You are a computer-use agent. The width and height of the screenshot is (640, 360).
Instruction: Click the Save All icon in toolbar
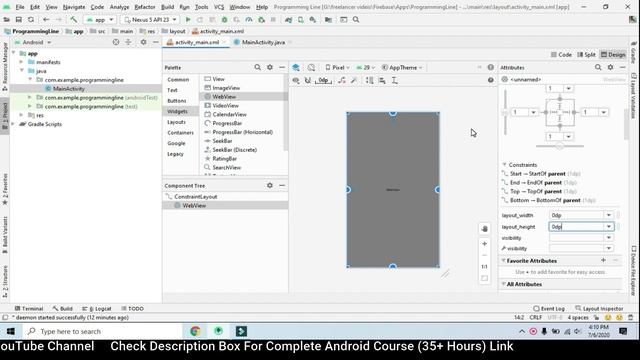(x=18, y=20)
